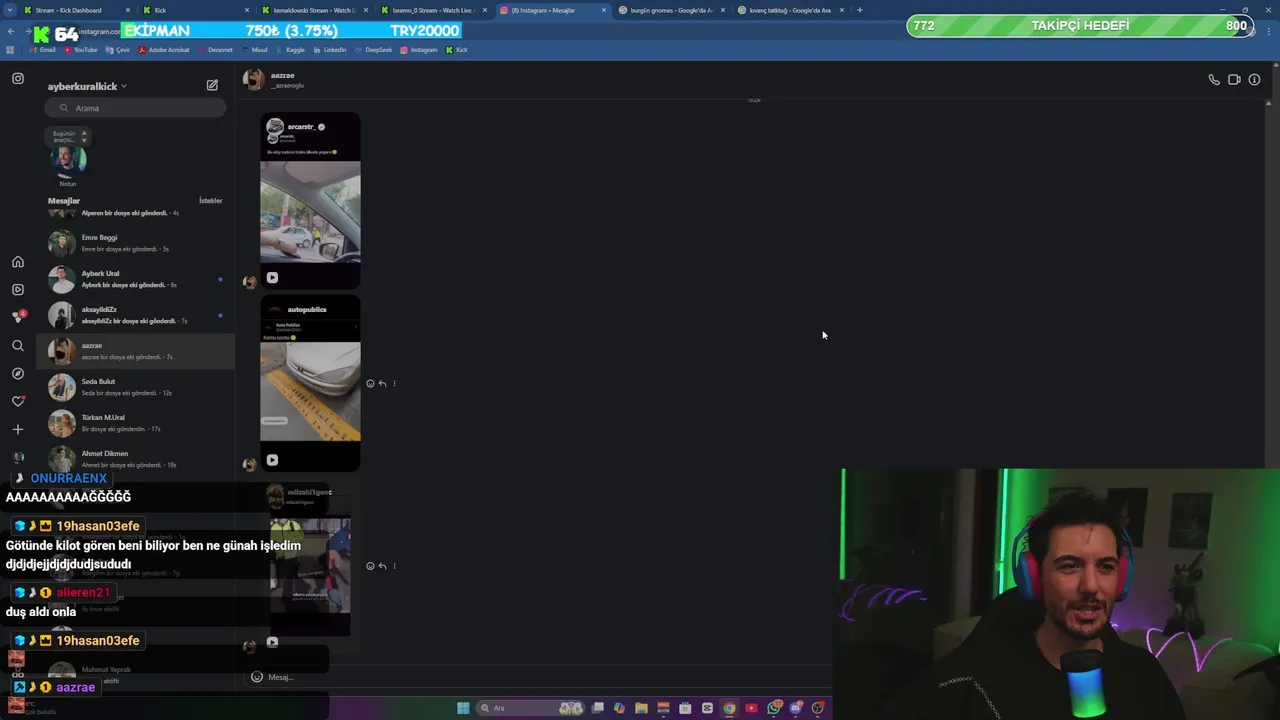The height and width of the screenshot is (720, 1280).
Task: Click the Arama search field
Action: (135, 108)
